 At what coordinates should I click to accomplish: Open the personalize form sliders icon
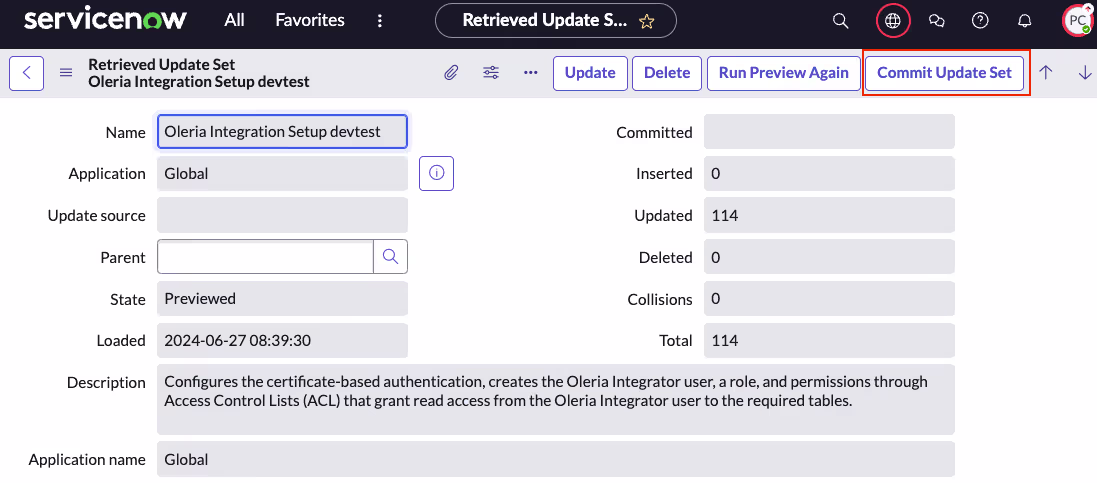(491, 73)
